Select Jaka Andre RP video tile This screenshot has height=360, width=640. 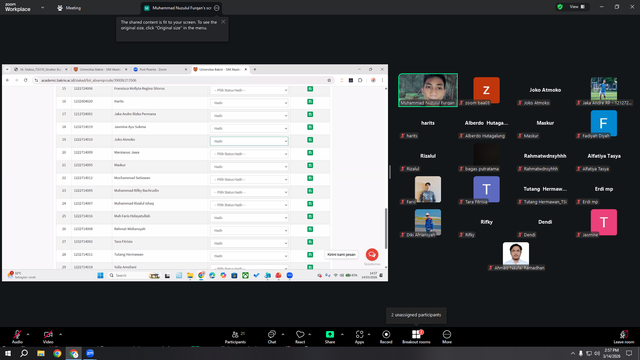tap(604, 90)
